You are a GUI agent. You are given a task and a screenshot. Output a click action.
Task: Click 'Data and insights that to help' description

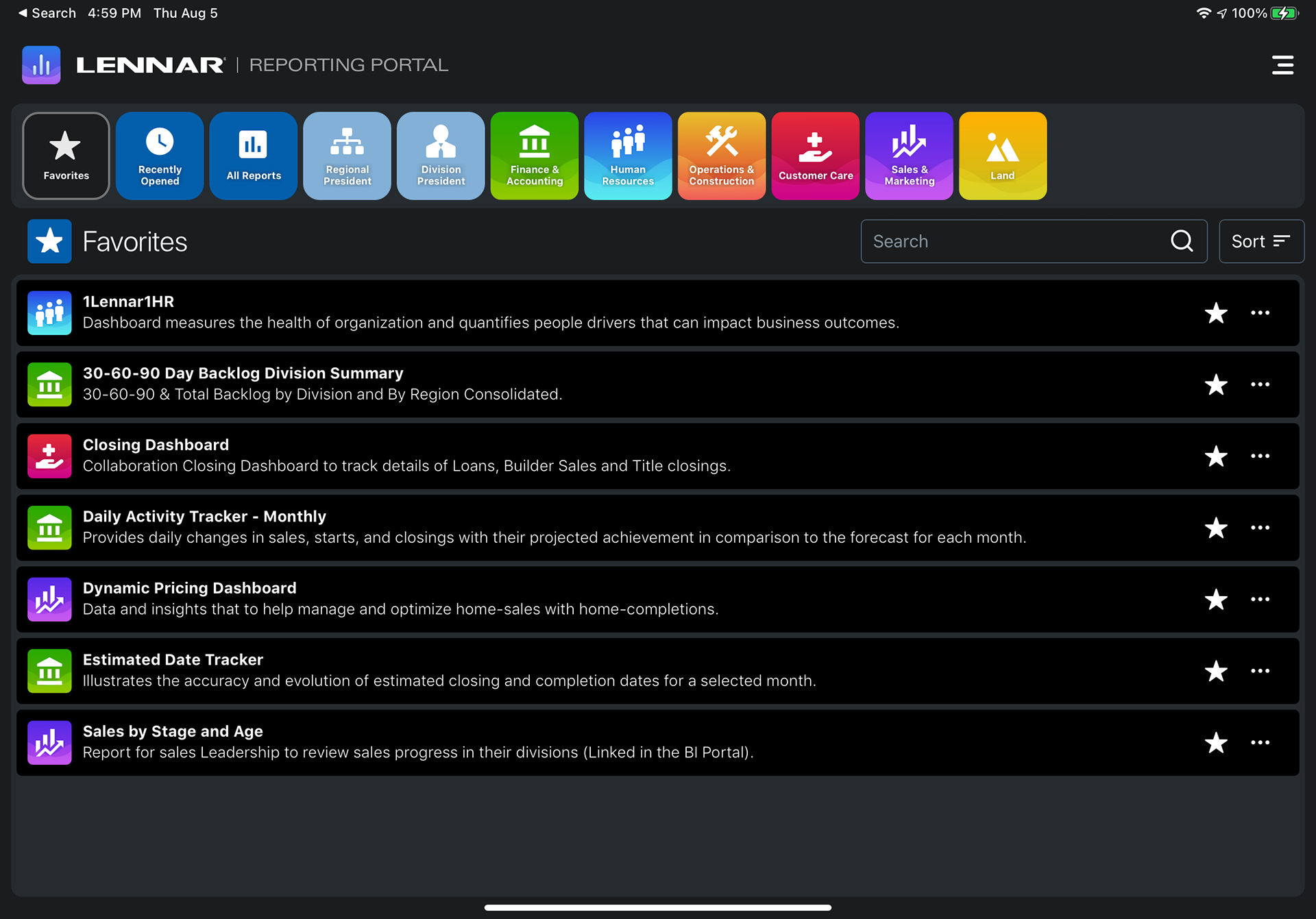pos(400,609)
